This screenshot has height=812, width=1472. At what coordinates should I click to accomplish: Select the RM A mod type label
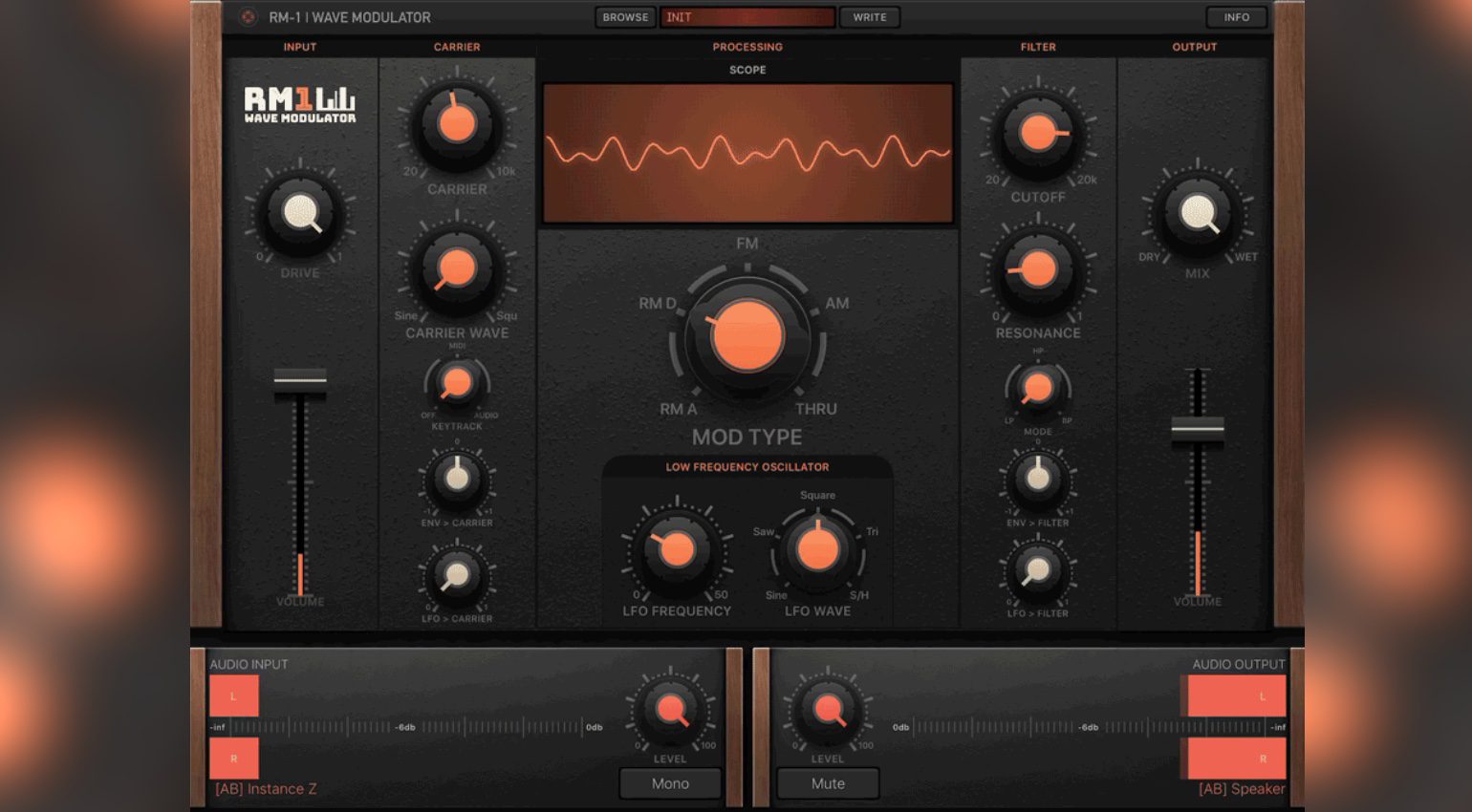coord(679,409)
